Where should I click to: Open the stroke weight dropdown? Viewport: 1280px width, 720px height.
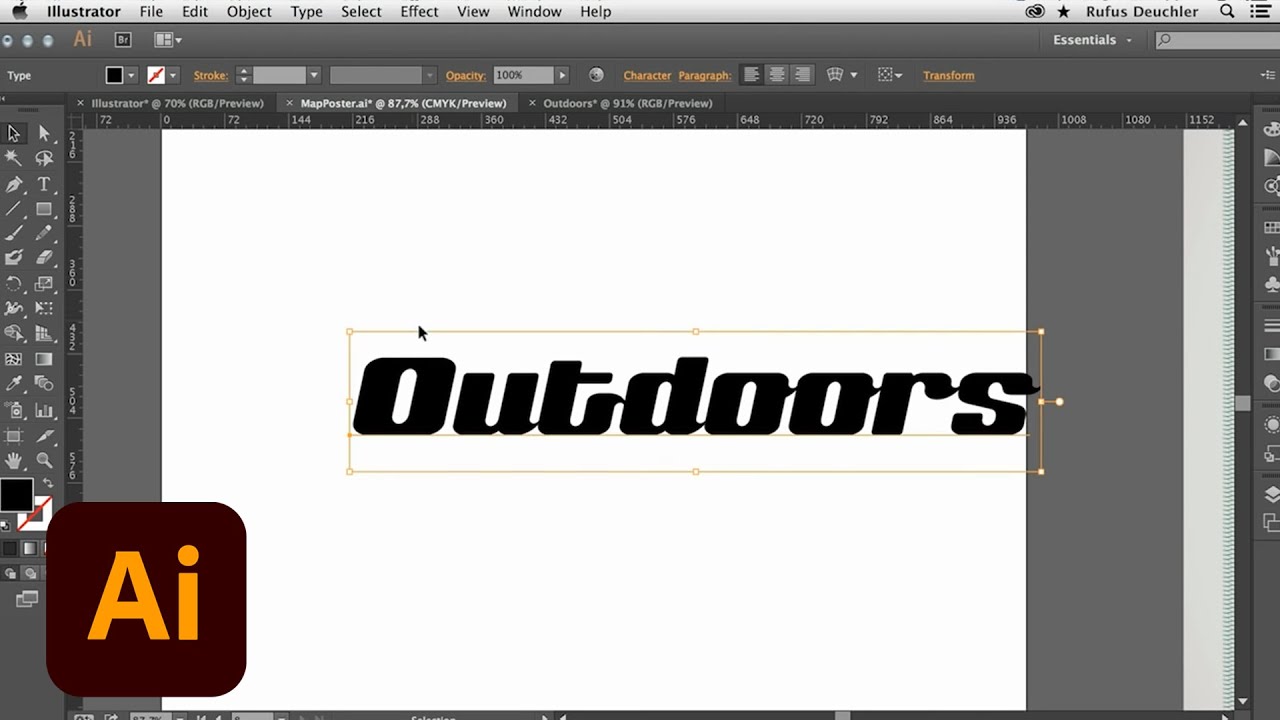click(x=313, y=75)
